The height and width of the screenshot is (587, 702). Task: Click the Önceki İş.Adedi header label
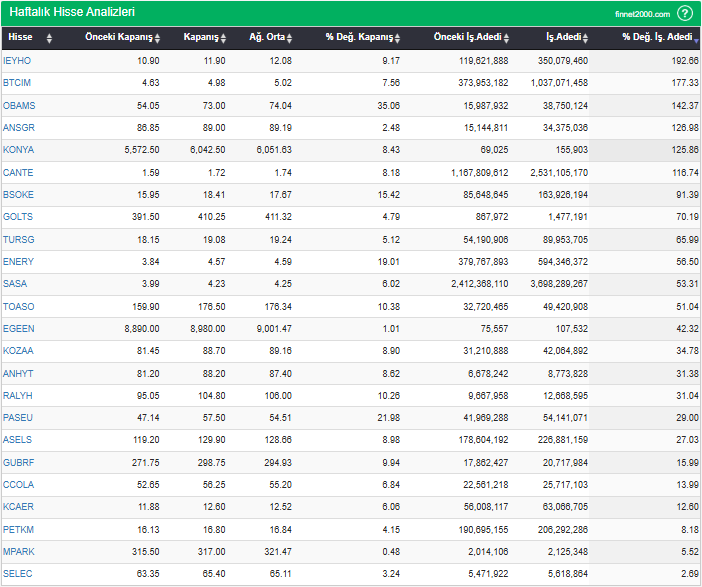pos(468,37)
